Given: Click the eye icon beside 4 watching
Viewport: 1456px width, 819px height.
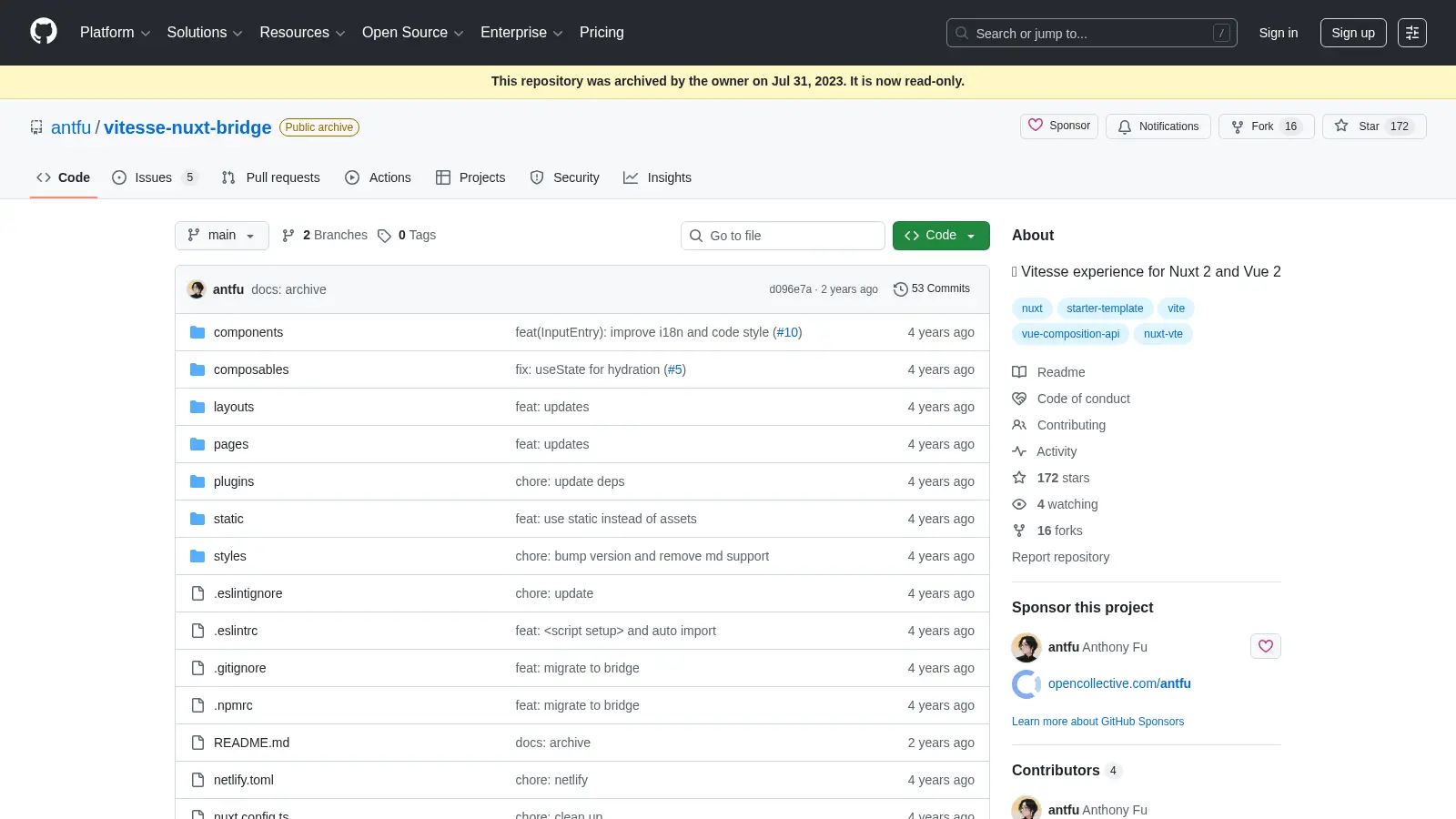Looking at the screenshot, I should pos(1019,504).
